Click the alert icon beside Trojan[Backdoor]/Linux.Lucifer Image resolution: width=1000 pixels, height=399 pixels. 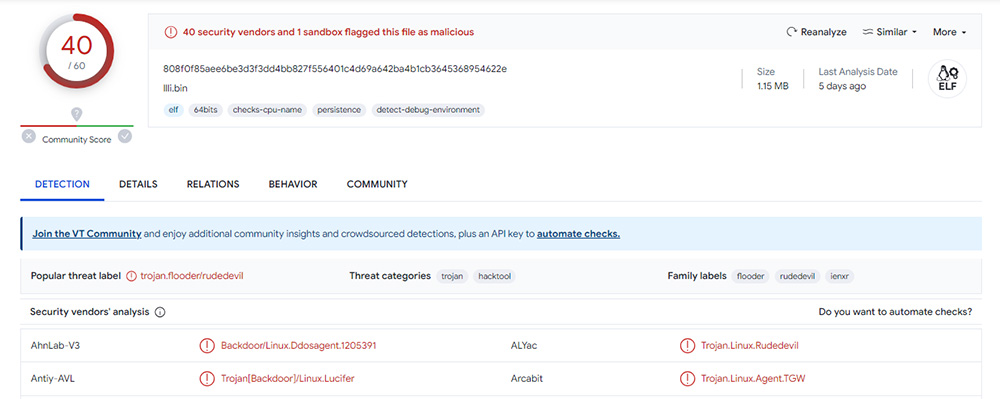point(207,379)
